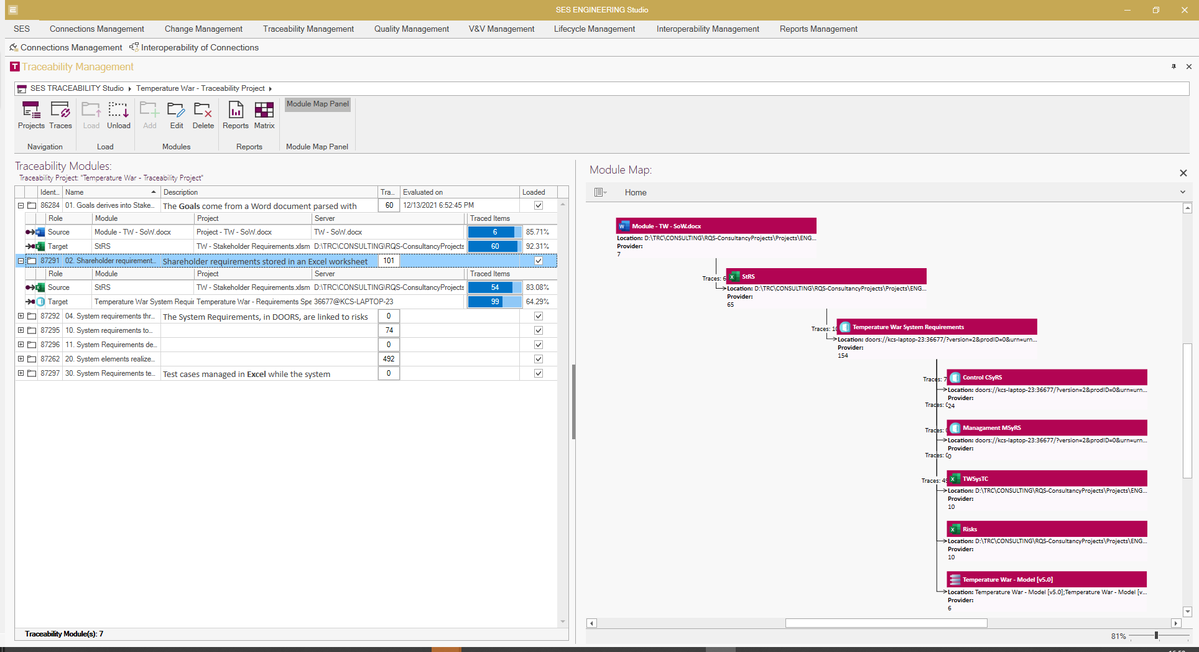Delete module using the Delete icon
Screen dimensions: 1199x652
click(x=203, y=115)
